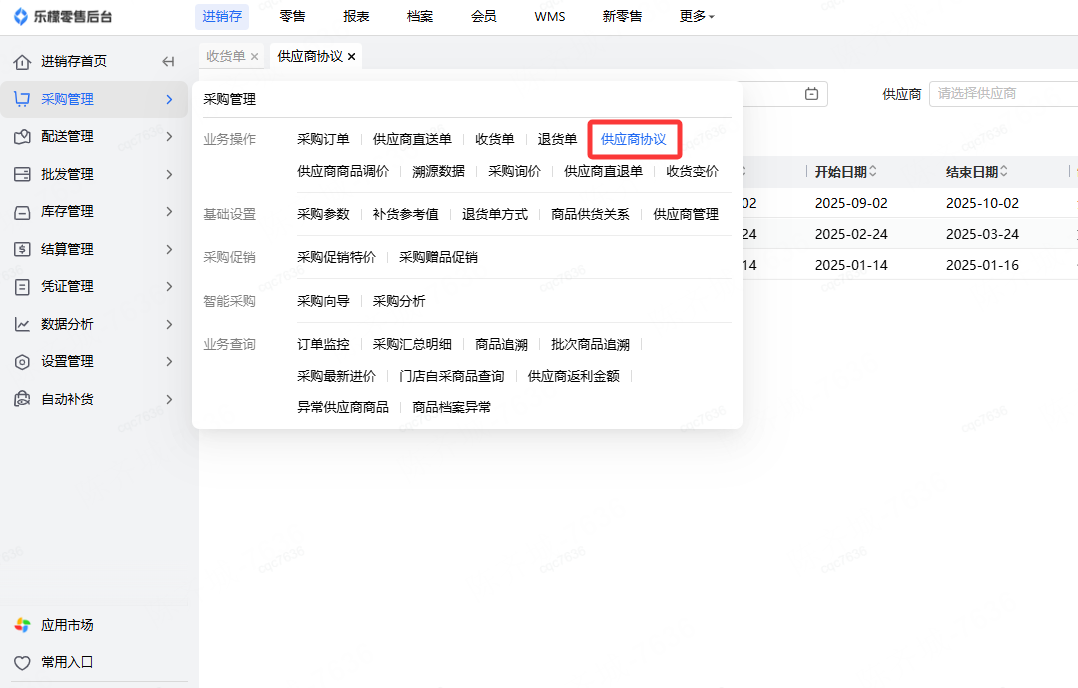Expand 设置管理 chevron in sidebar
This screenshot has width=1078, height=688.
(169, 362)
